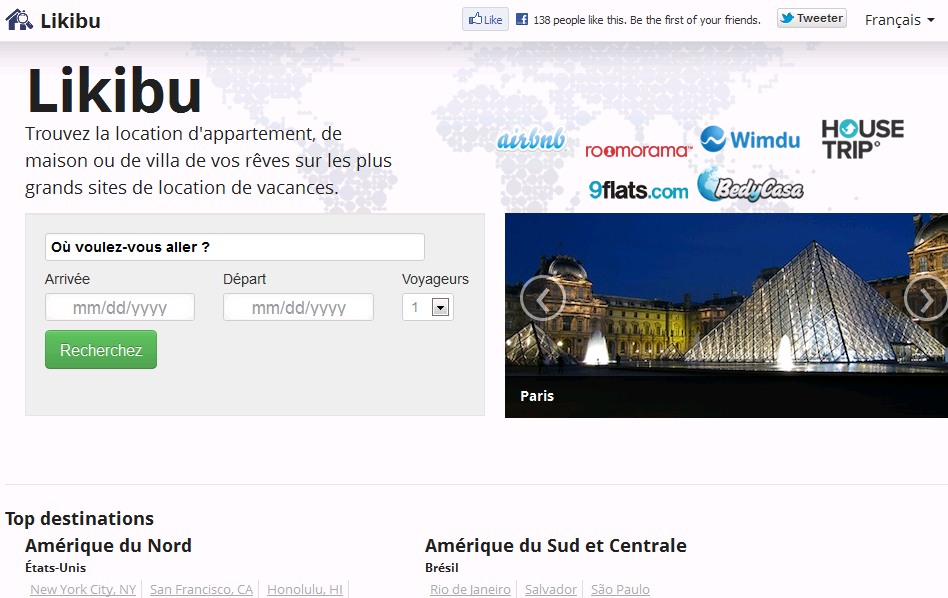Open the Voyageurs number dropdown
This screenshot has height=598, width=948.
428,307
